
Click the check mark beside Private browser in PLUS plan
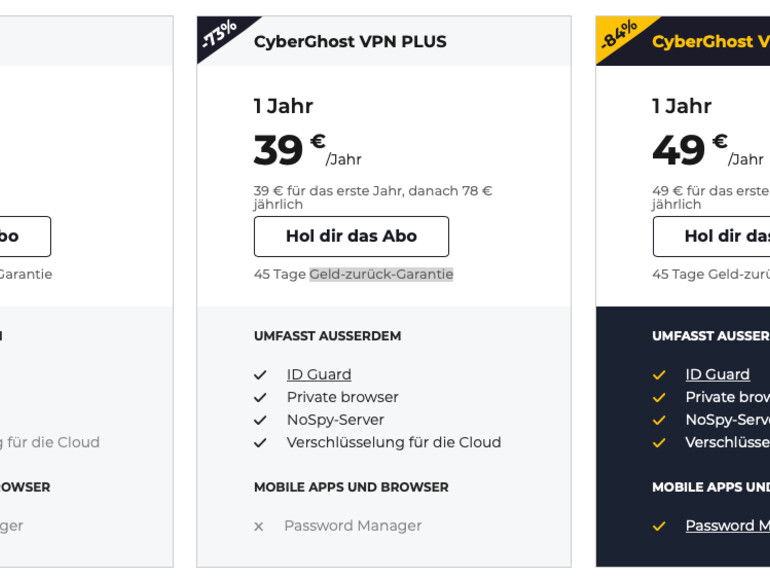(x=260, y=398)
